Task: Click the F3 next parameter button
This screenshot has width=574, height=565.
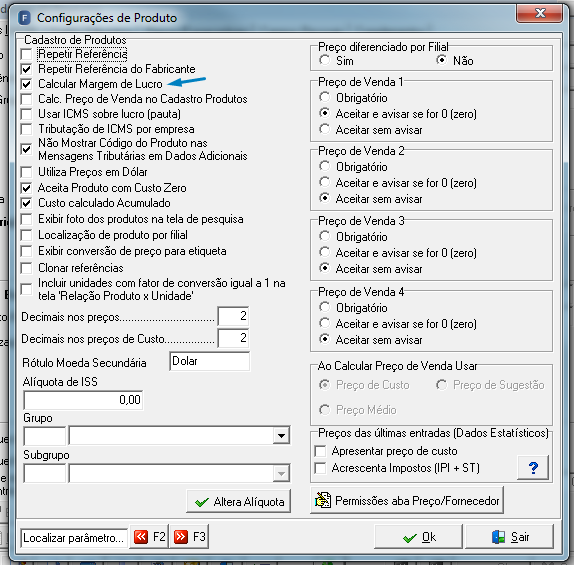Action: (x=190, y=537)
